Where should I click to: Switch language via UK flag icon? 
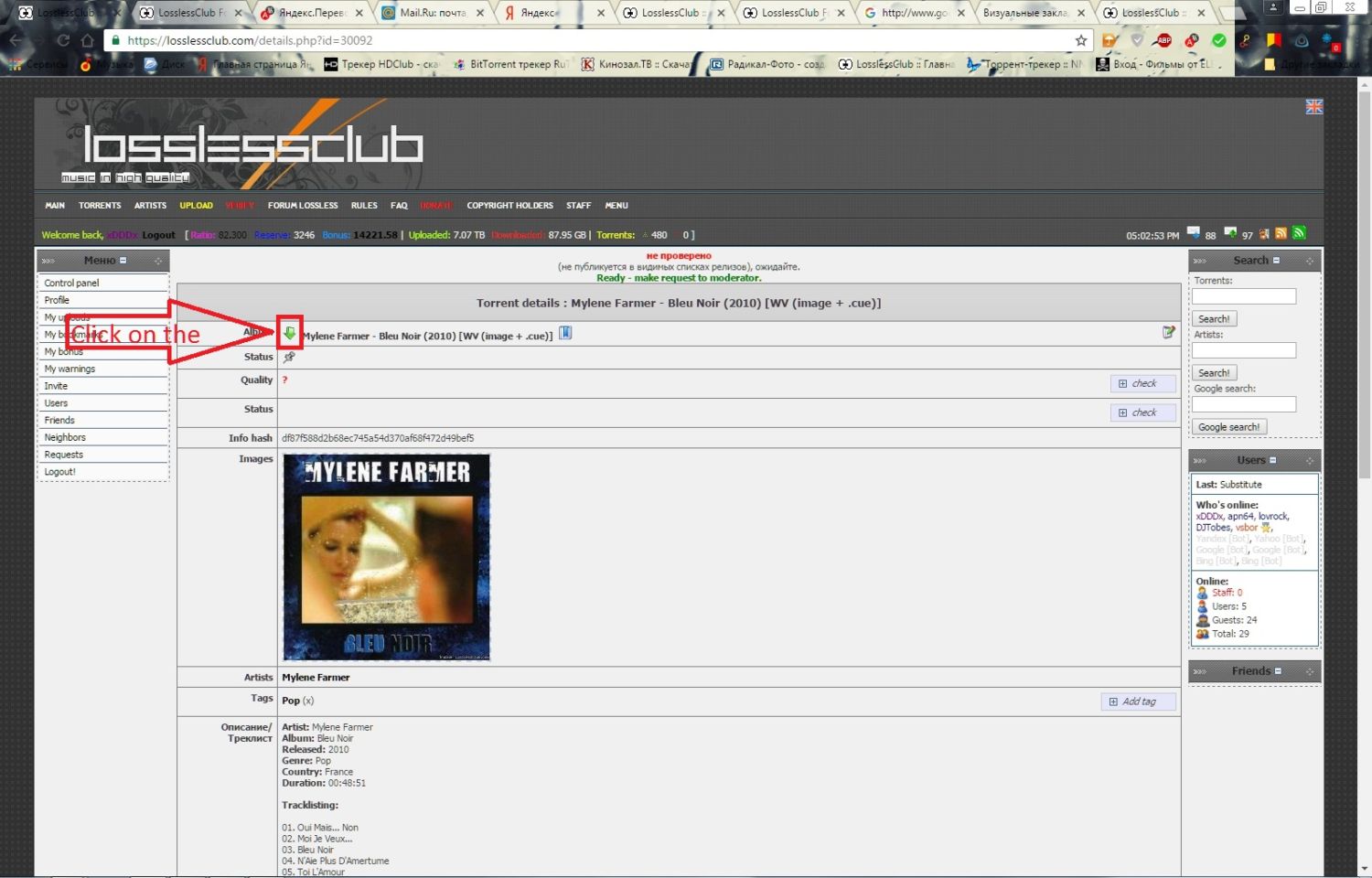[1314, 107]
